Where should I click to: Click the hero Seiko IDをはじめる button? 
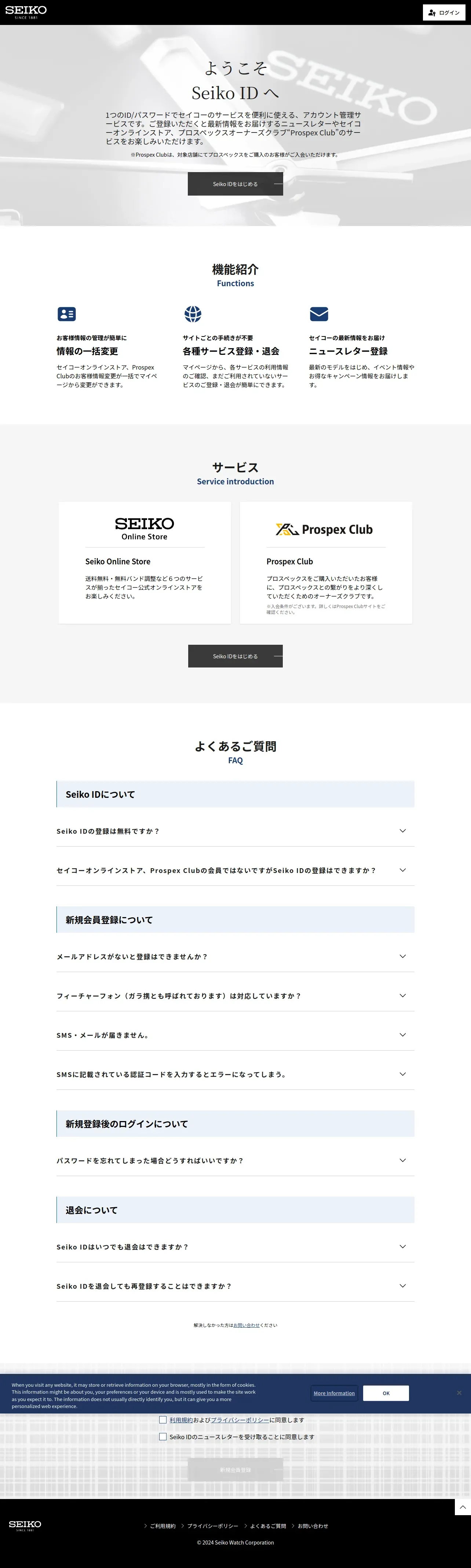(235, 184)
